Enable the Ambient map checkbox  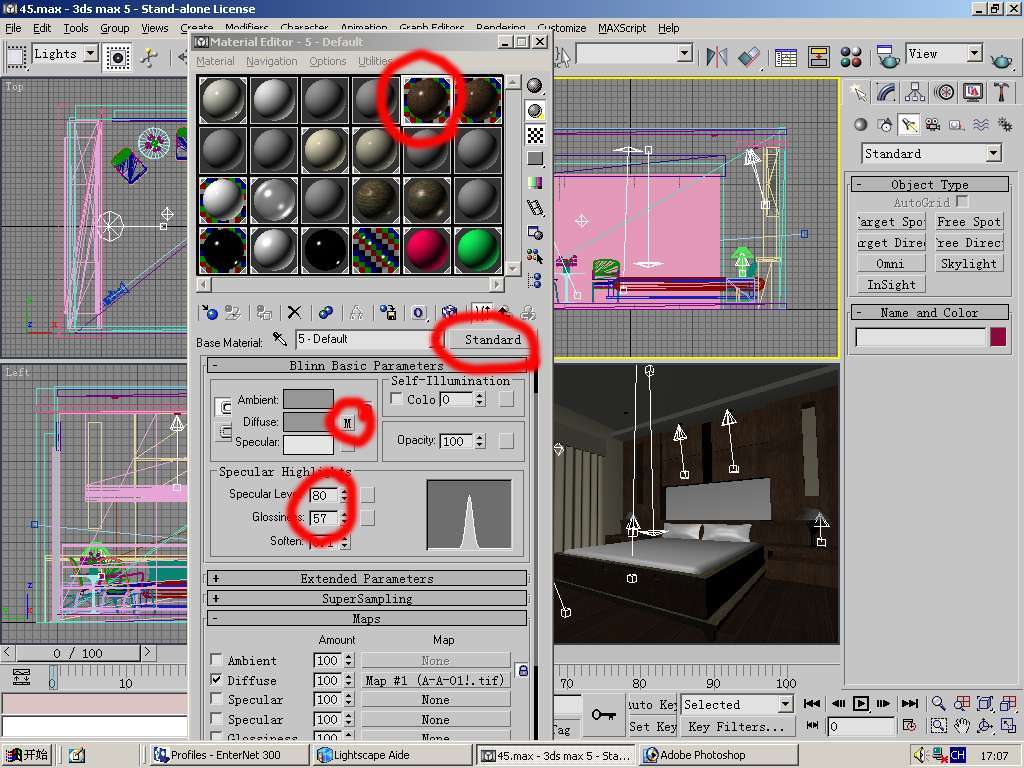[x=216, y=659]
